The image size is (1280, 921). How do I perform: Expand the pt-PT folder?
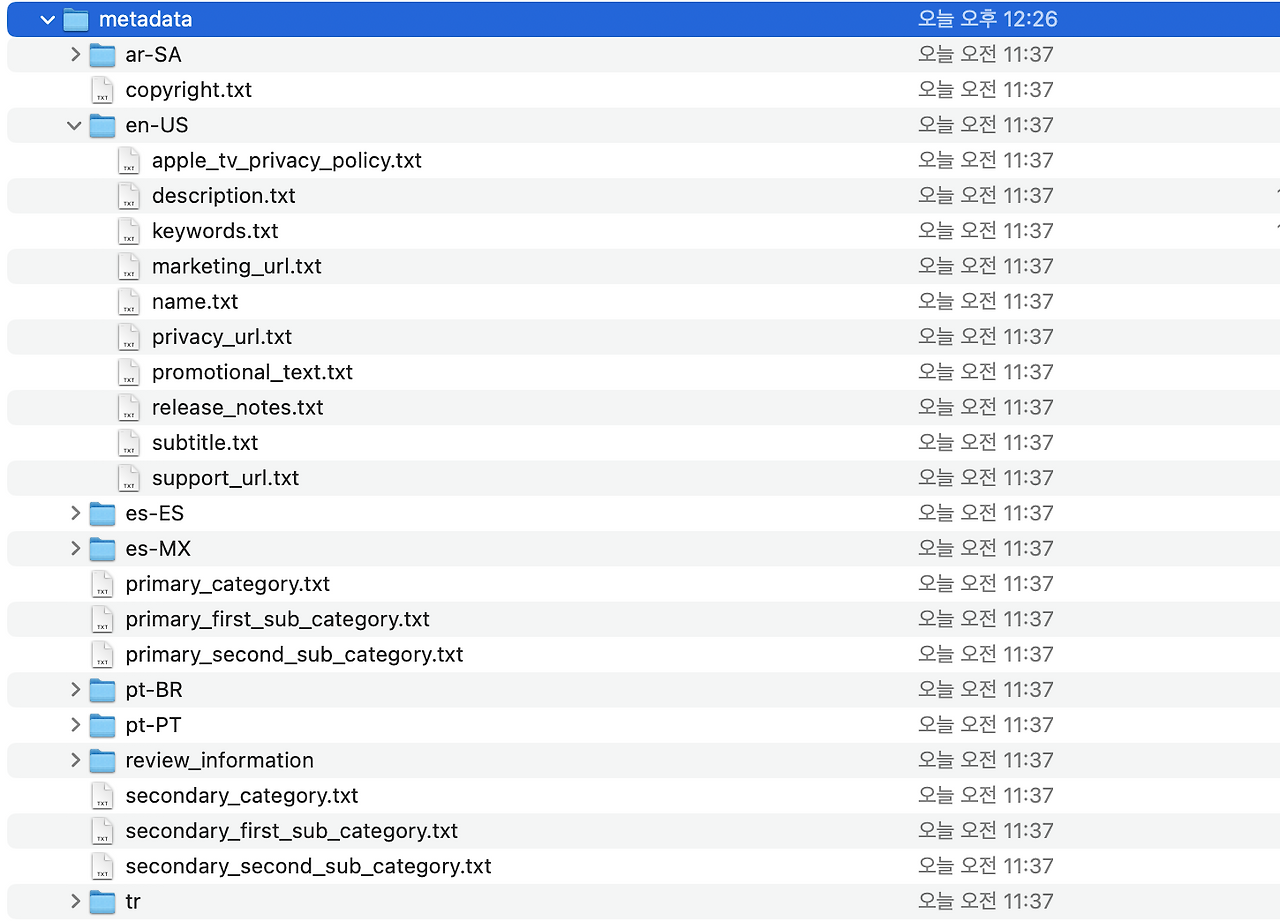[x=75, y=724]
